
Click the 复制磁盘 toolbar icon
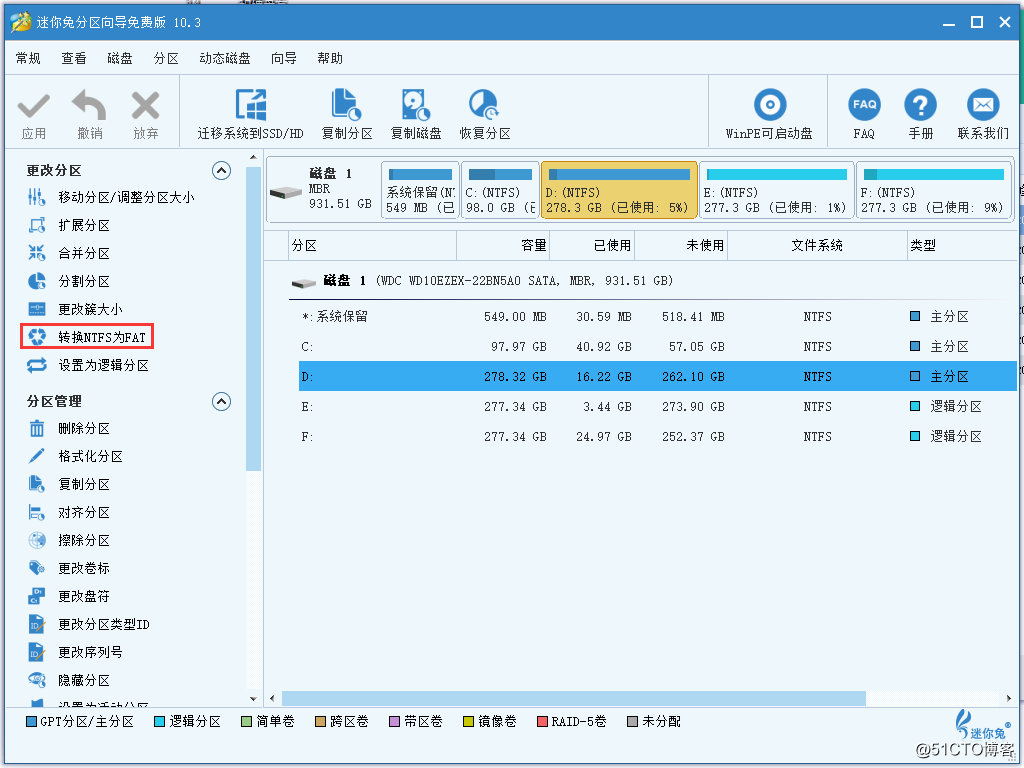click(415, 105)
